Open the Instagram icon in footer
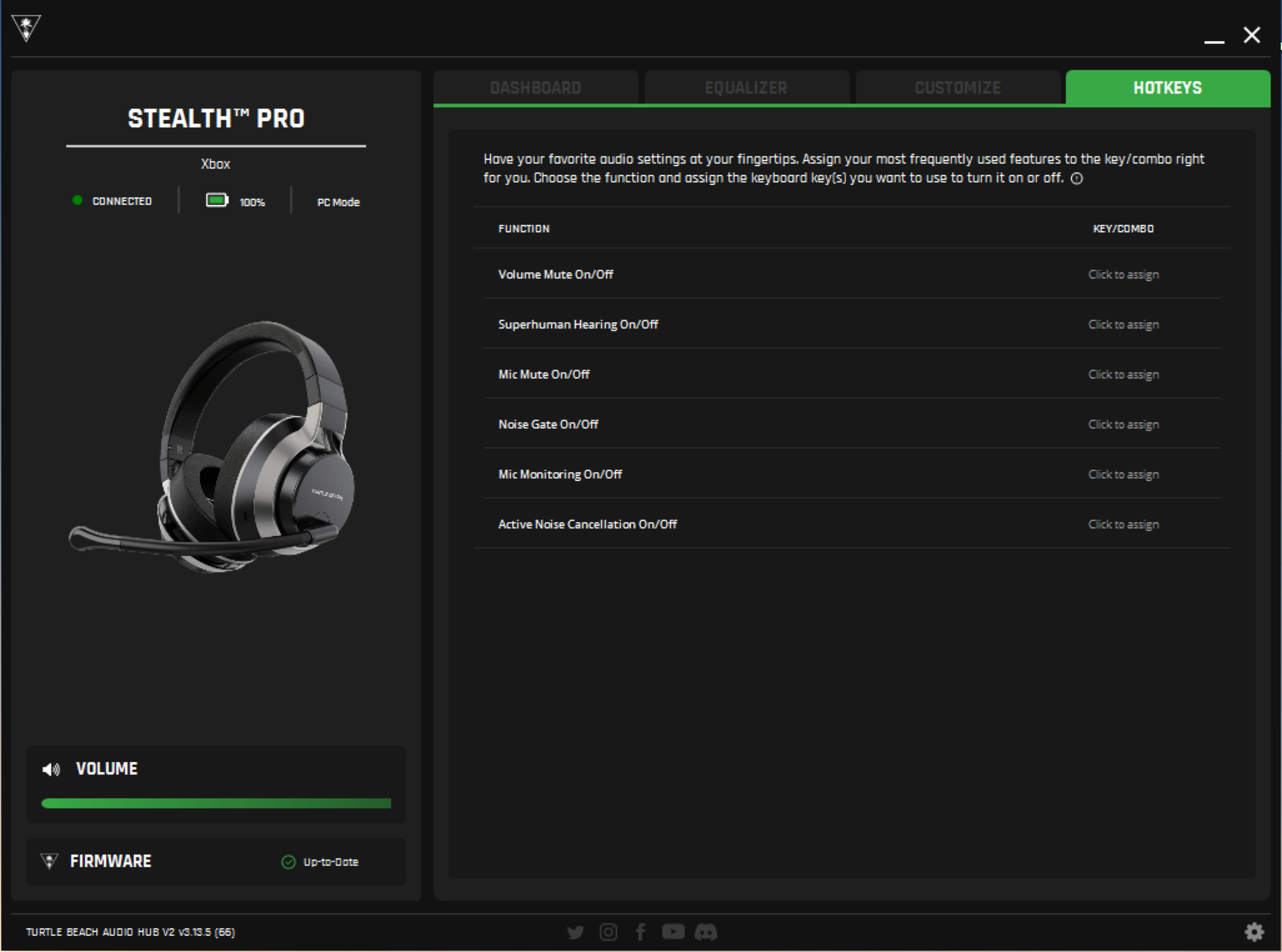Screen dimensions: 1282x952 pos(608,932)
